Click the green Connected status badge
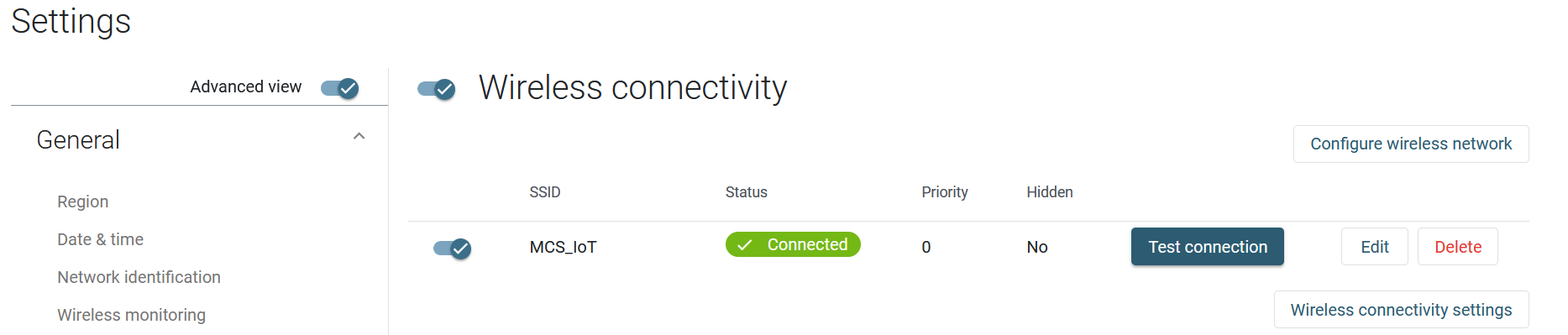Screen dimensions: 1568x335 coord(793,244)
